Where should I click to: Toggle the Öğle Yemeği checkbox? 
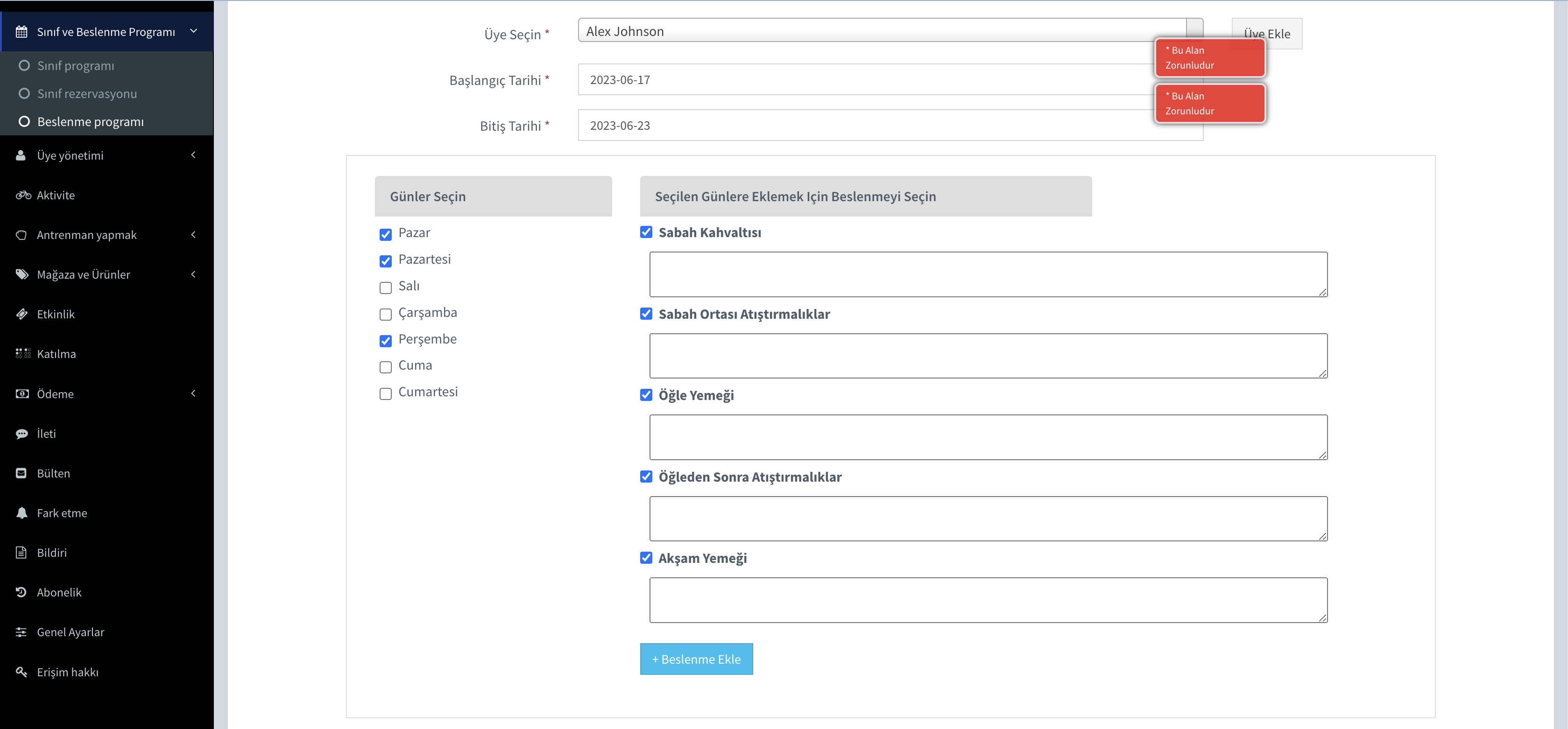pos(646,395)
